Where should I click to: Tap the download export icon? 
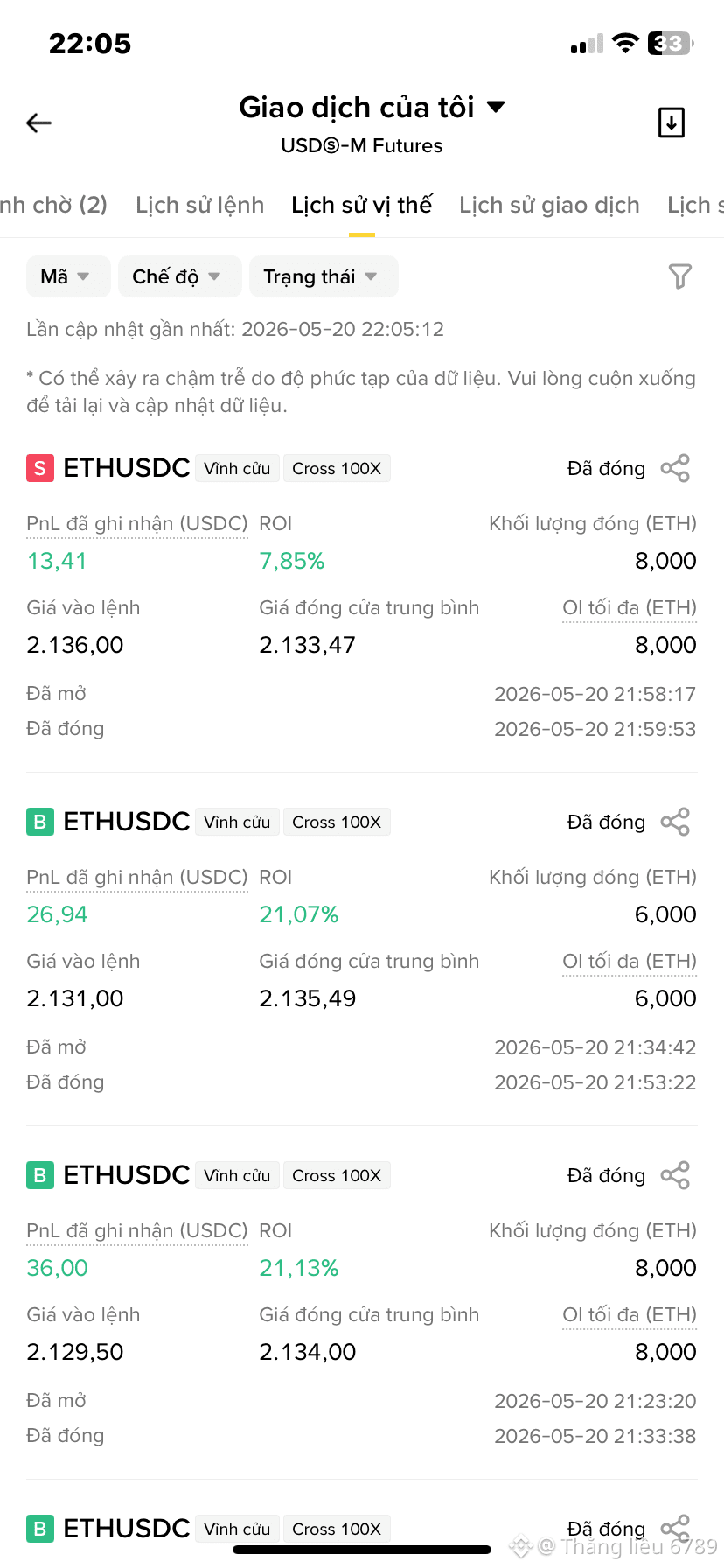pyautogui.click(x=671, y=122)
